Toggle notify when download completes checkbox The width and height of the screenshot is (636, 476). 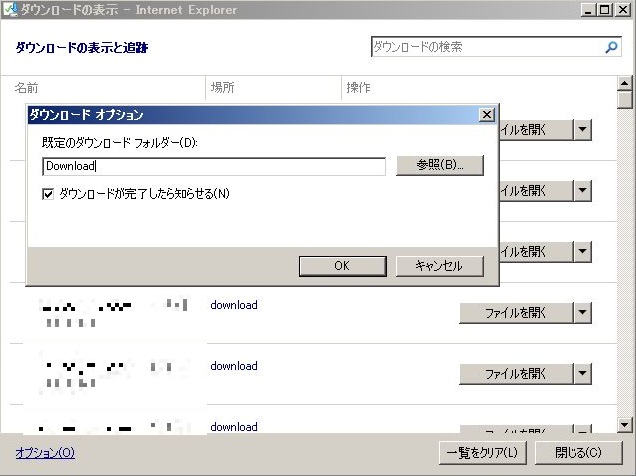click(48, 194)
